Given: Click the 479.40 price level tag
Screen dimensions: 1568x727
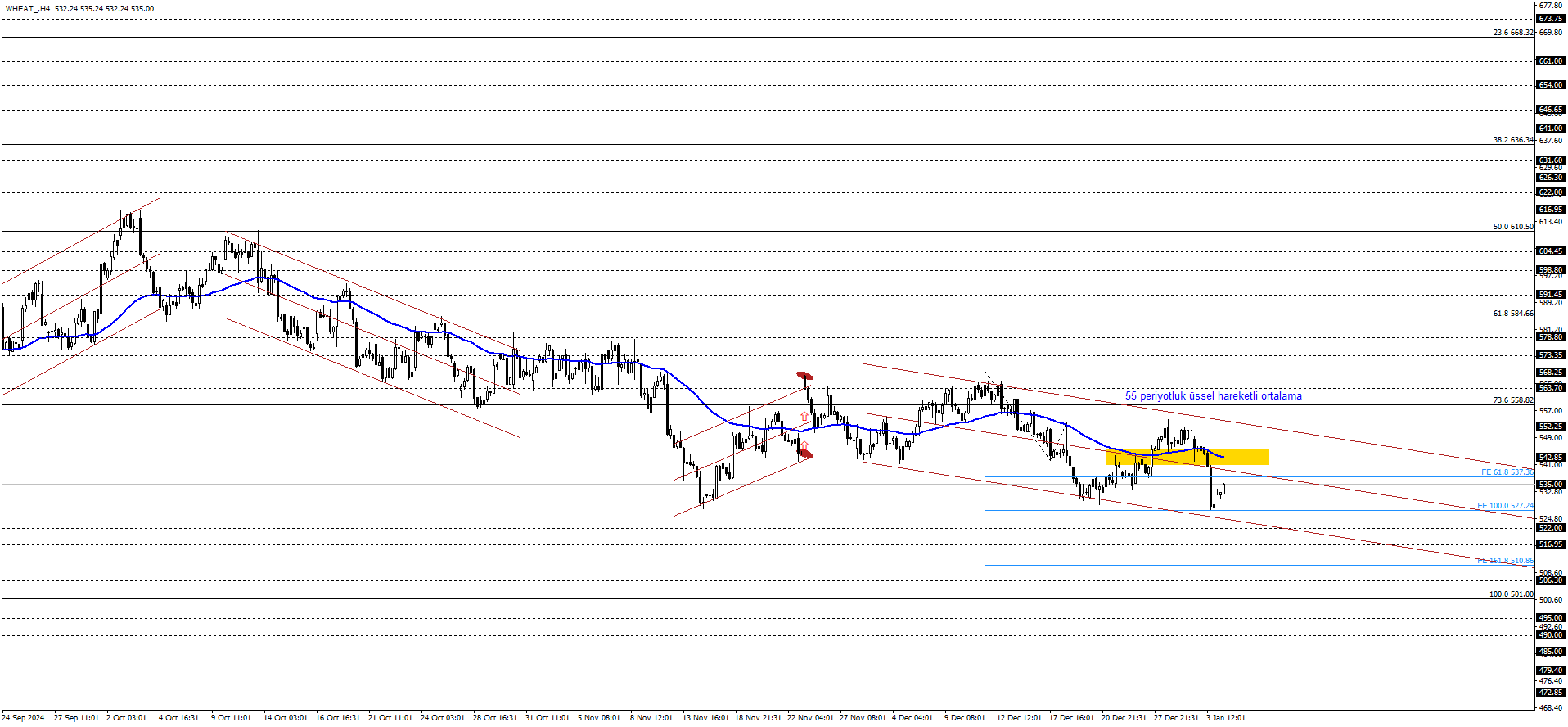Looking at the screenshot, I should 1551,671.
